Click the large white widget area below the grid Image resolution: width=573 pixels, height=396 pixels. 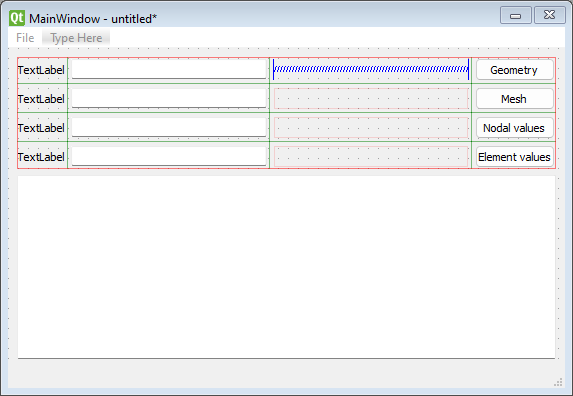click(x=286, y=267)
